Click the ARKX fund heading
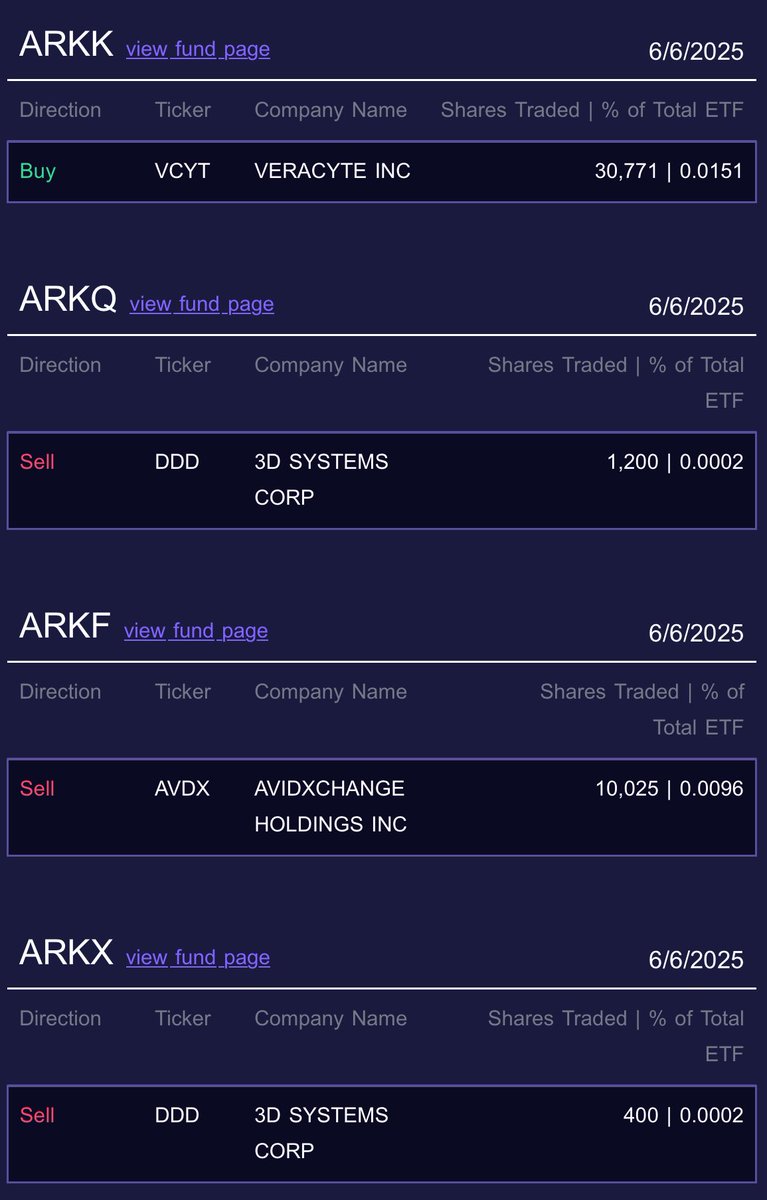The image size is (767, 1200). (66, 953)
